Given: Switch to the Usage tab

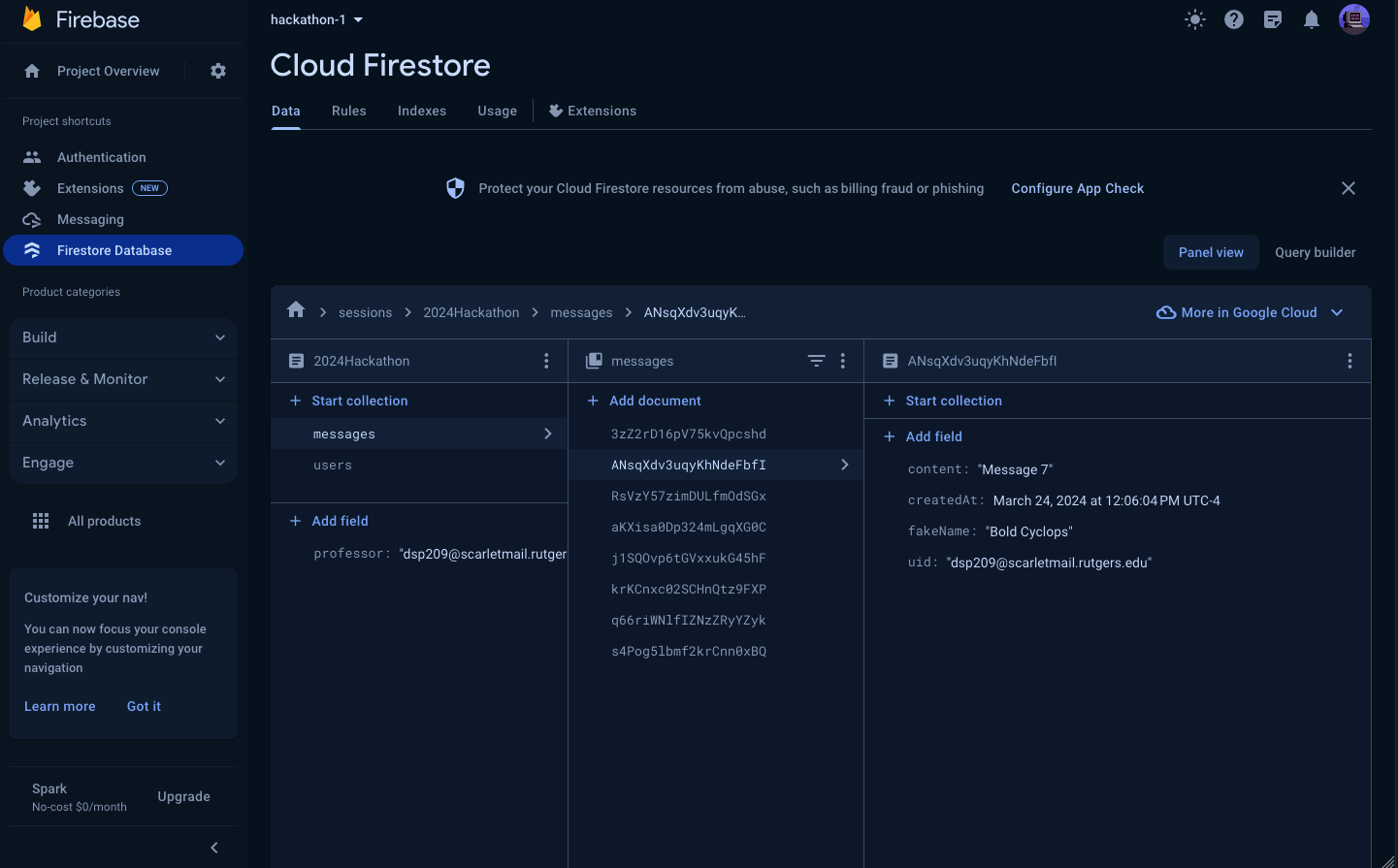Looking at the screenshot, I should coord(498,111).
